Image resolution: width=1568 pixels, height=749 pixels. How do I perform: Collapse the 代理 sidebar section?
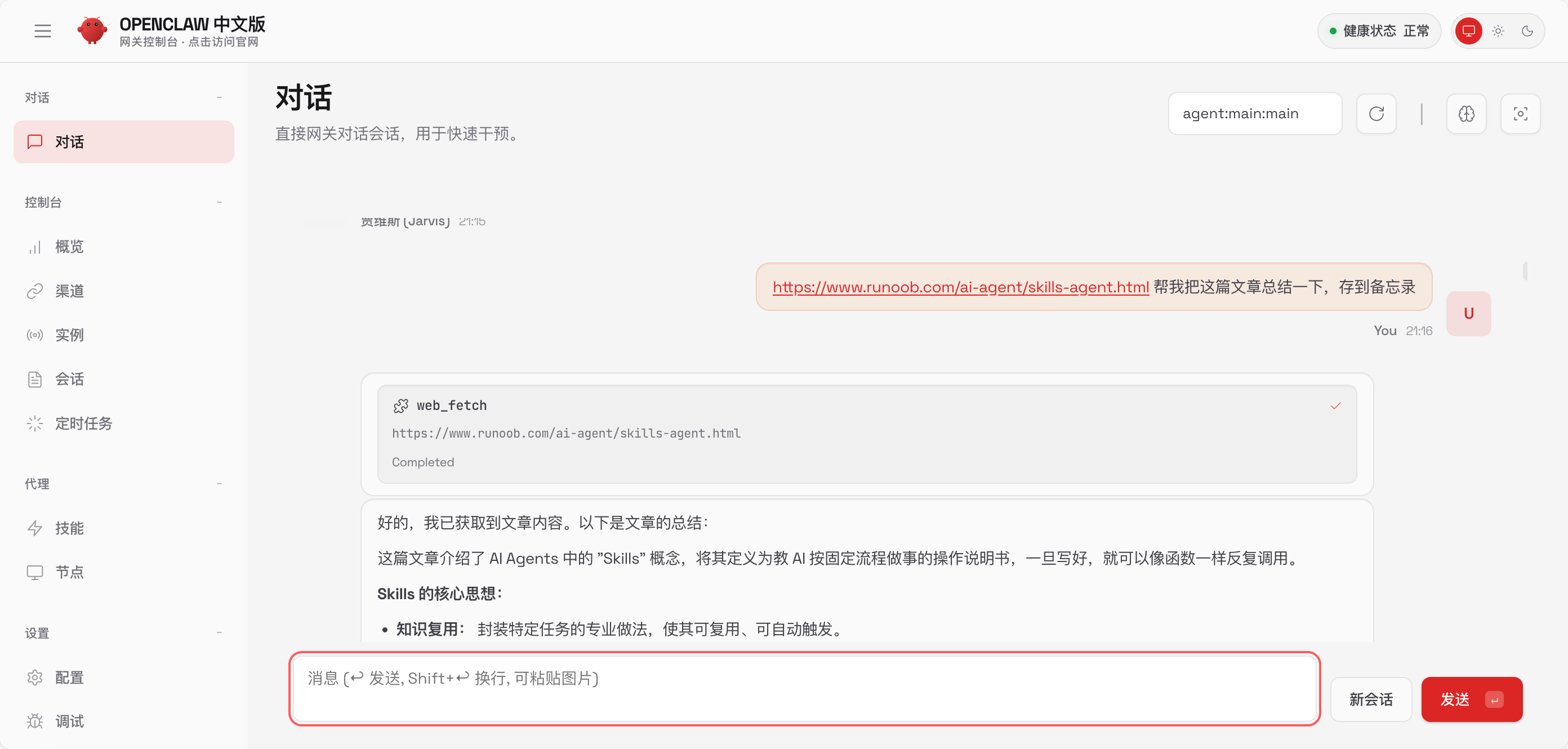219,484
